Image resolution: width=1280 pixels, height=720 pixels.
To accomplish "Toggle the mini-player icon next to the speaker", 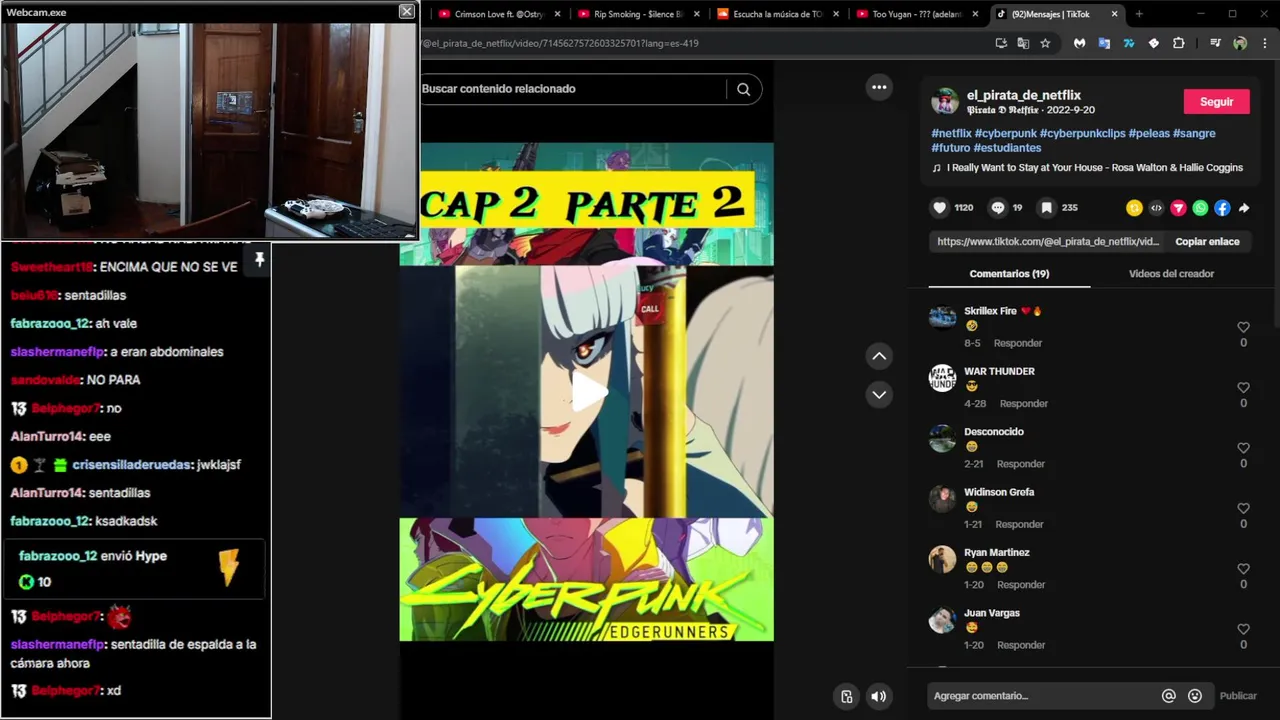I will 846,697.
